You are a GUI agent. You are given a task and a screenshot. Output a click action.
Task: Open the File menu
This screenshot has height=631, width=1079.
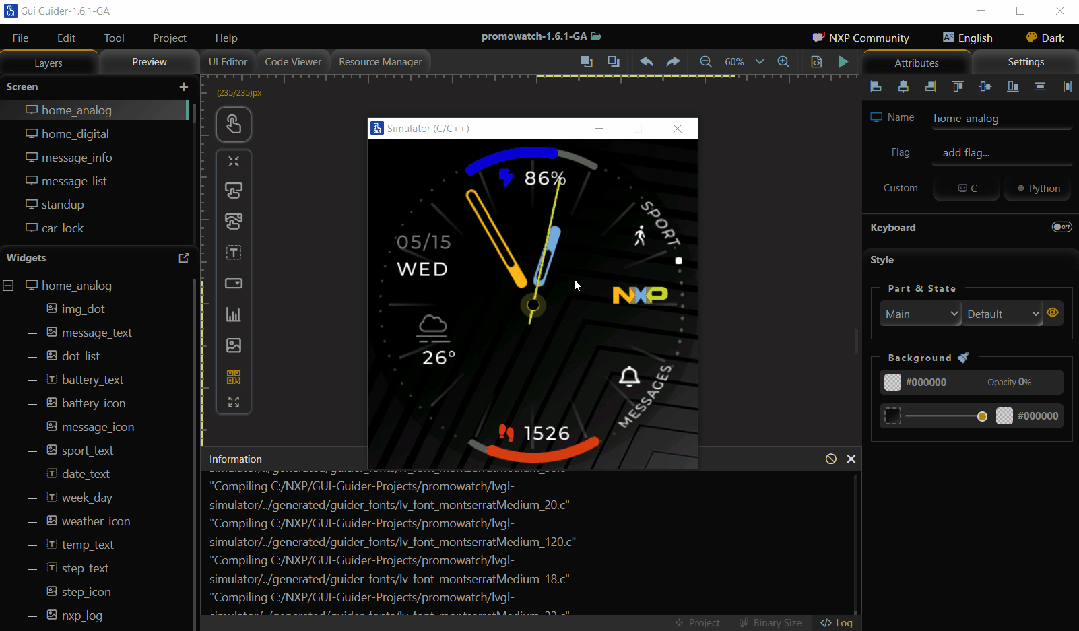(x=20, y=38)
